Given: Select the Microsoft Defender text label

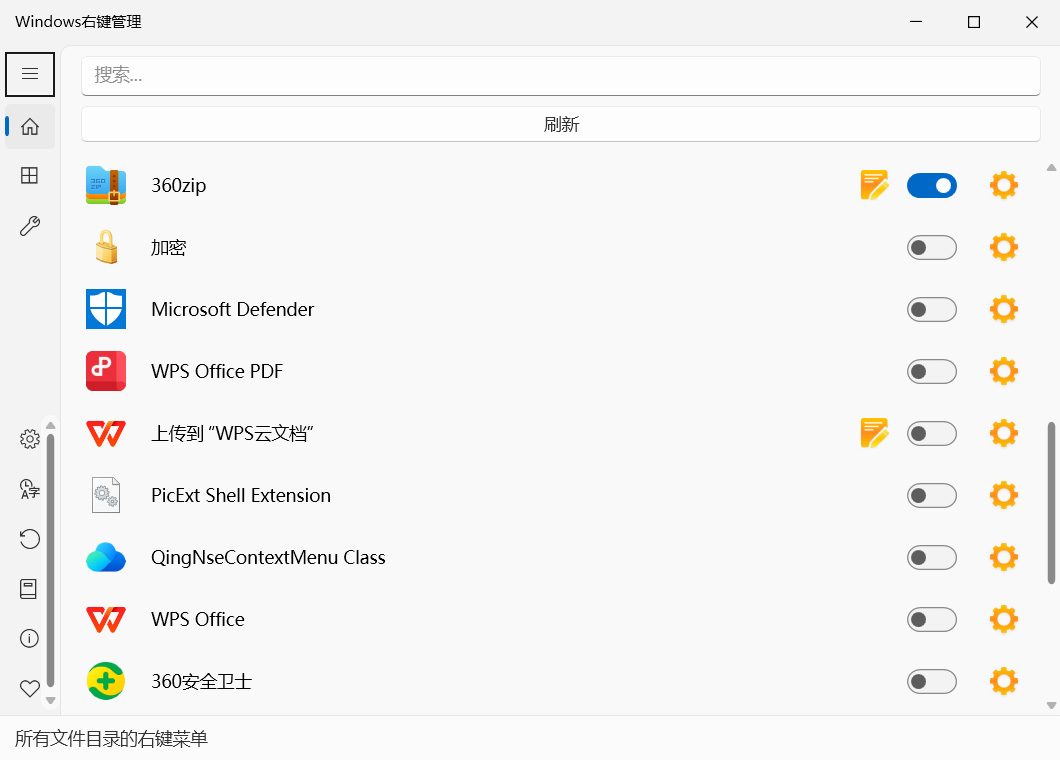Looking at the screenshot, I should (233, 310).
